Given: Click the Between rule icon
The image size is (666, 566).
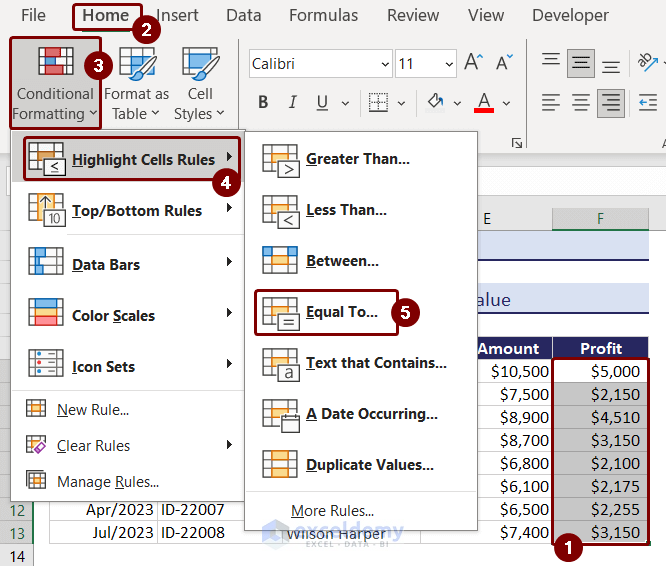Looking at the screenshot, I should 279,260.
